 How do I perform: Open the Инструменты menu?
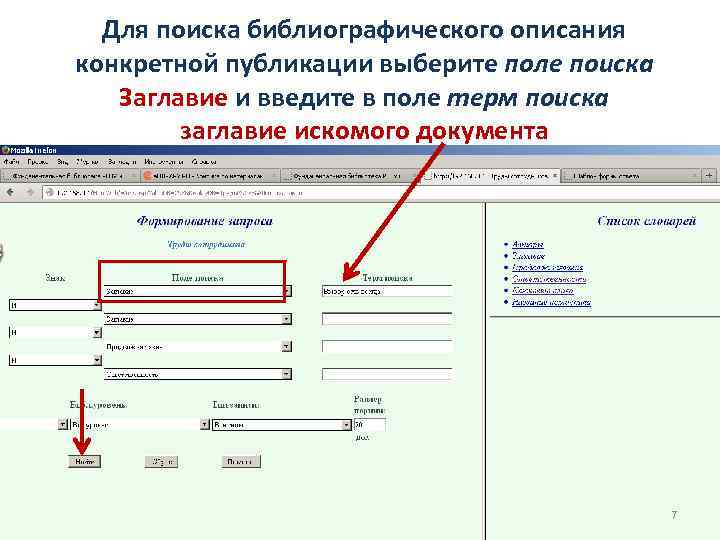pos(164,162)
